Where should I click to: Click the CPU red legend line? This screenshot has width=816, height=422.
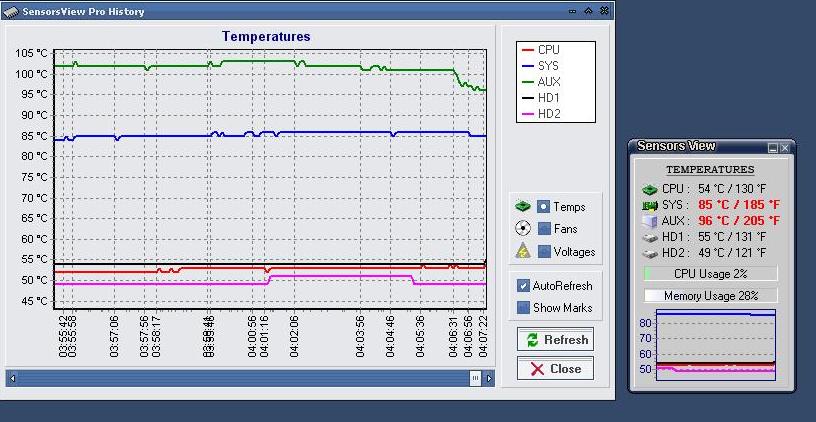click(x=528, y=50)
